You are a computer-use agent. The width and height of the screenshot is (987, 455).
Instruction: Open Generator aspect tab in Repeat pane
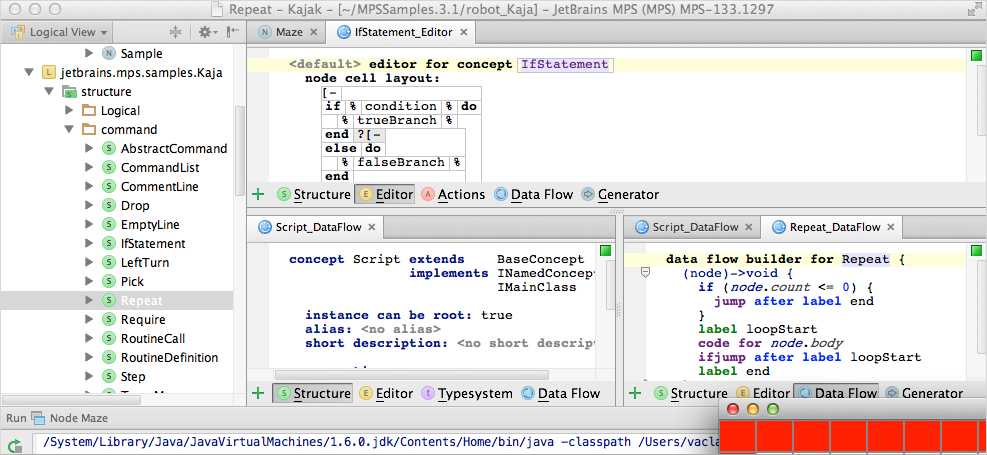click(x=923, y=393)
